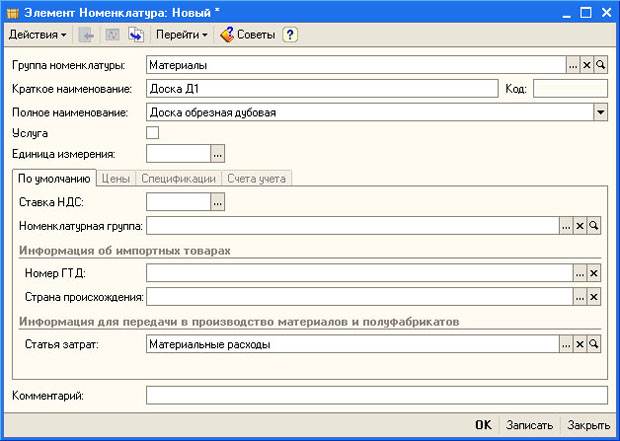Clear the Страна происхождения field
620x441 pixels.
(x=594, y=297)
